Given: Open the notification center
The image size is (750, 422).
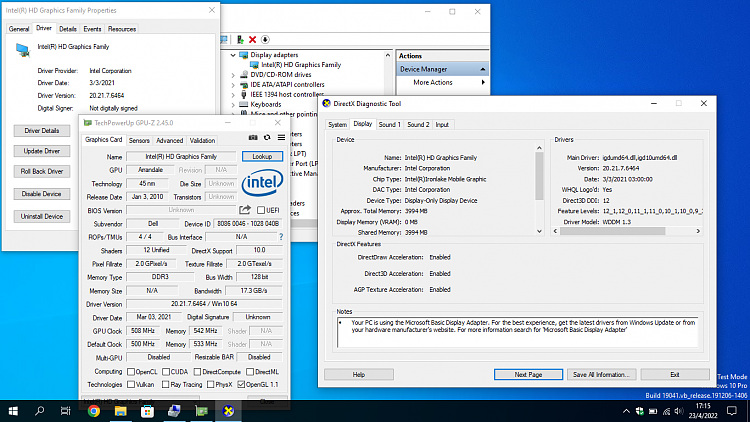Looking at the screenshot, I should (x=732, y=411).
